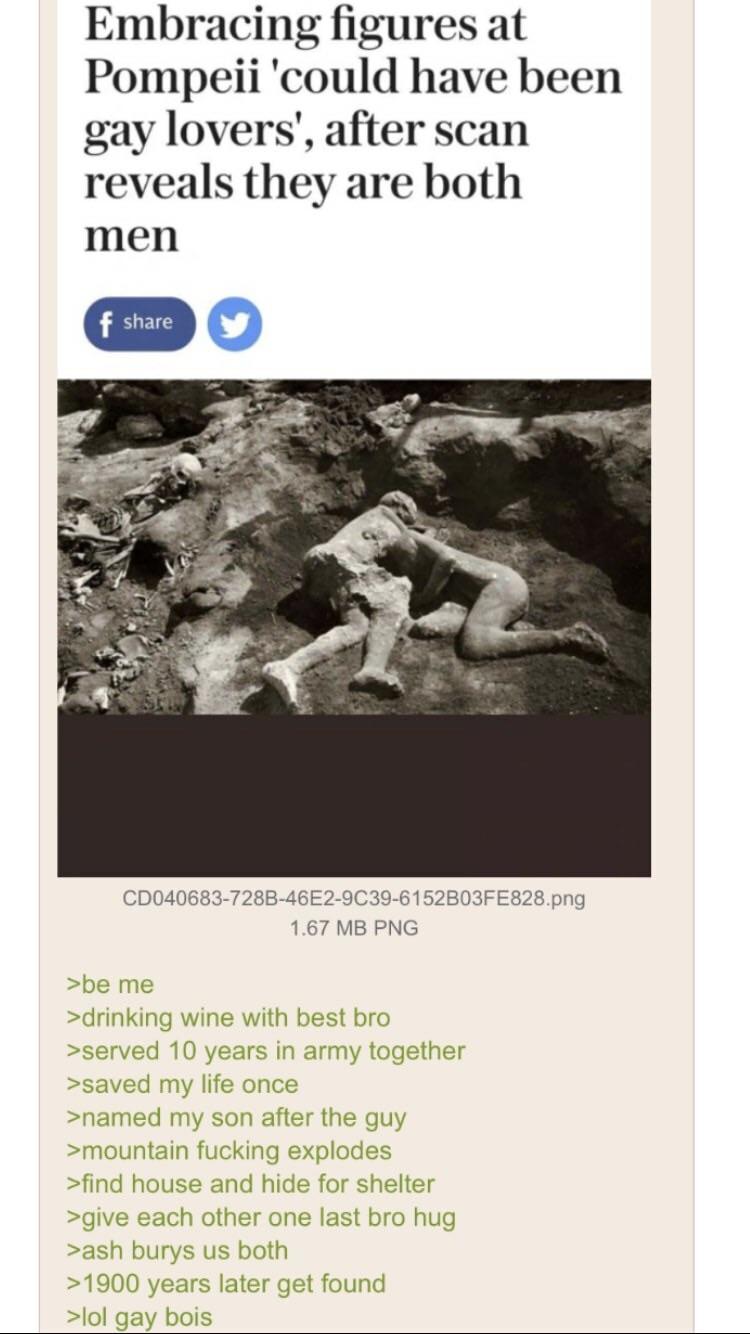Select the 'saved my life once' line
This screenshot has width=750, height=1334.
[x=182, y=1084]
